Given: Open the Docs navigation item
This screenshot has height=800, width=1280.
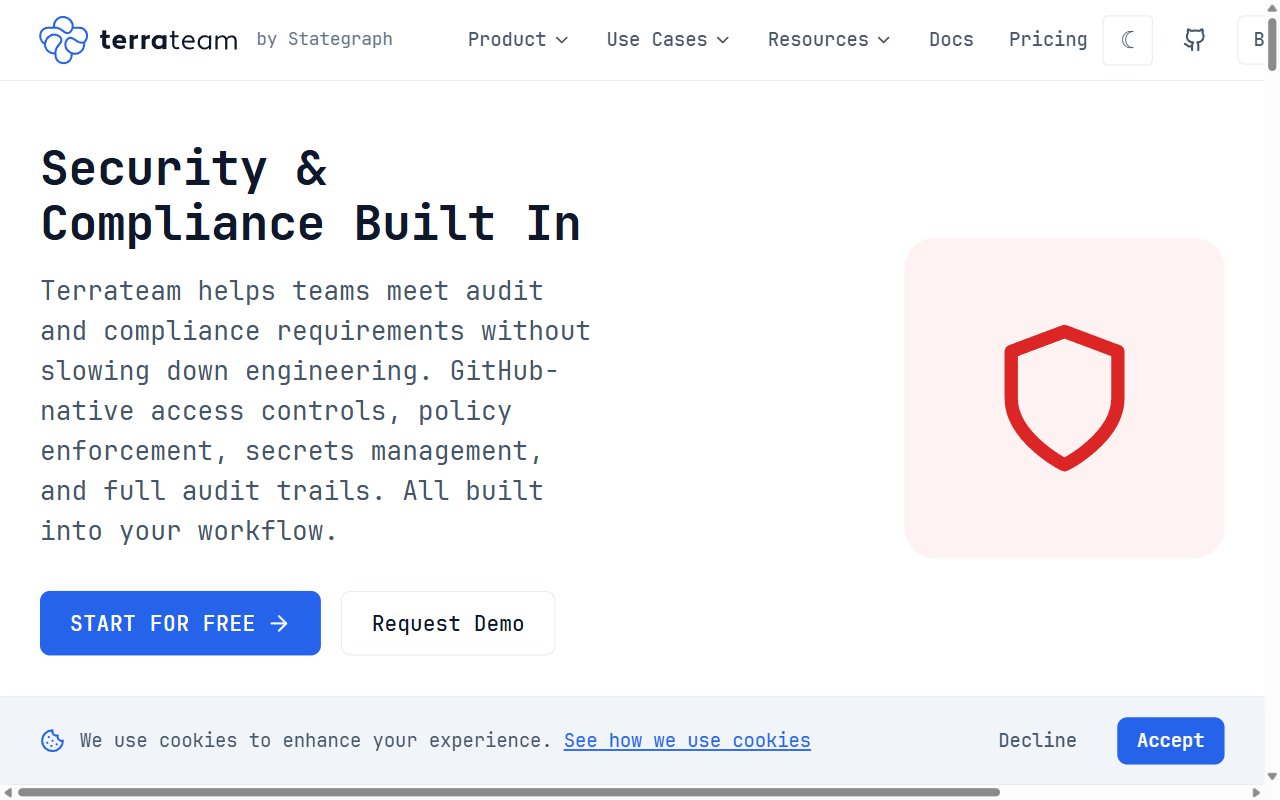Looking at the screenshot, I should pyautogui.click(x=951, y=40).
